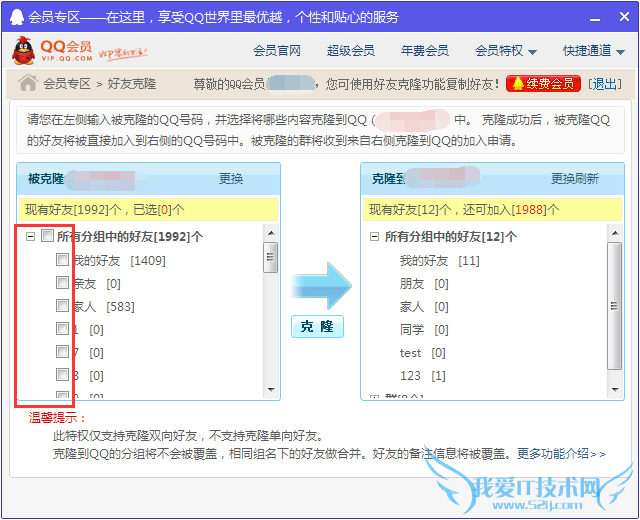Open the 会员特权 dropdown arrow

click(532, 52)
